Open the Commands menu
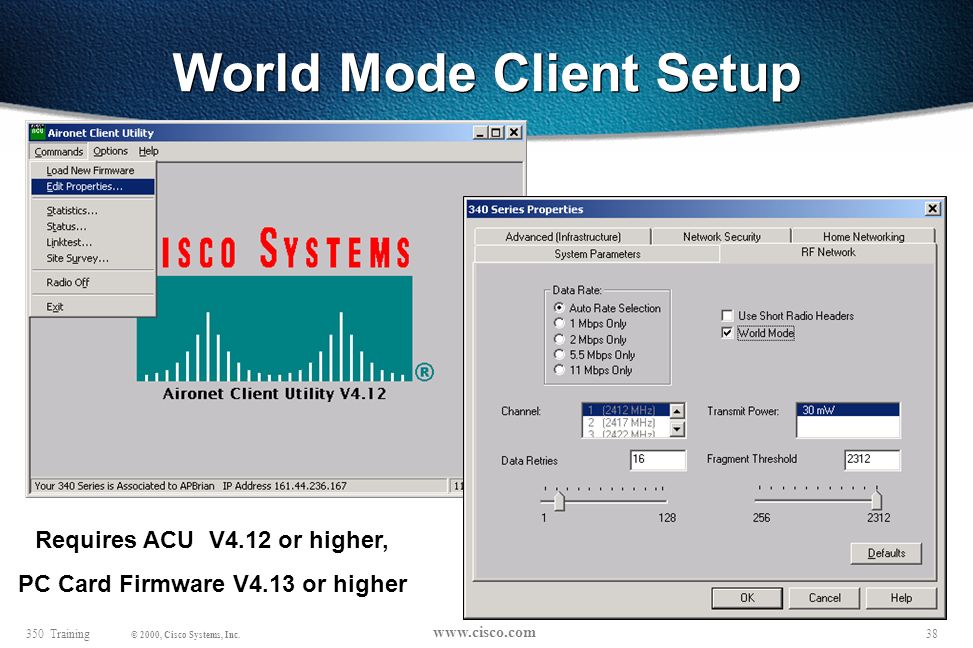Viewport: 973px width, 648px height. (58, 151)
